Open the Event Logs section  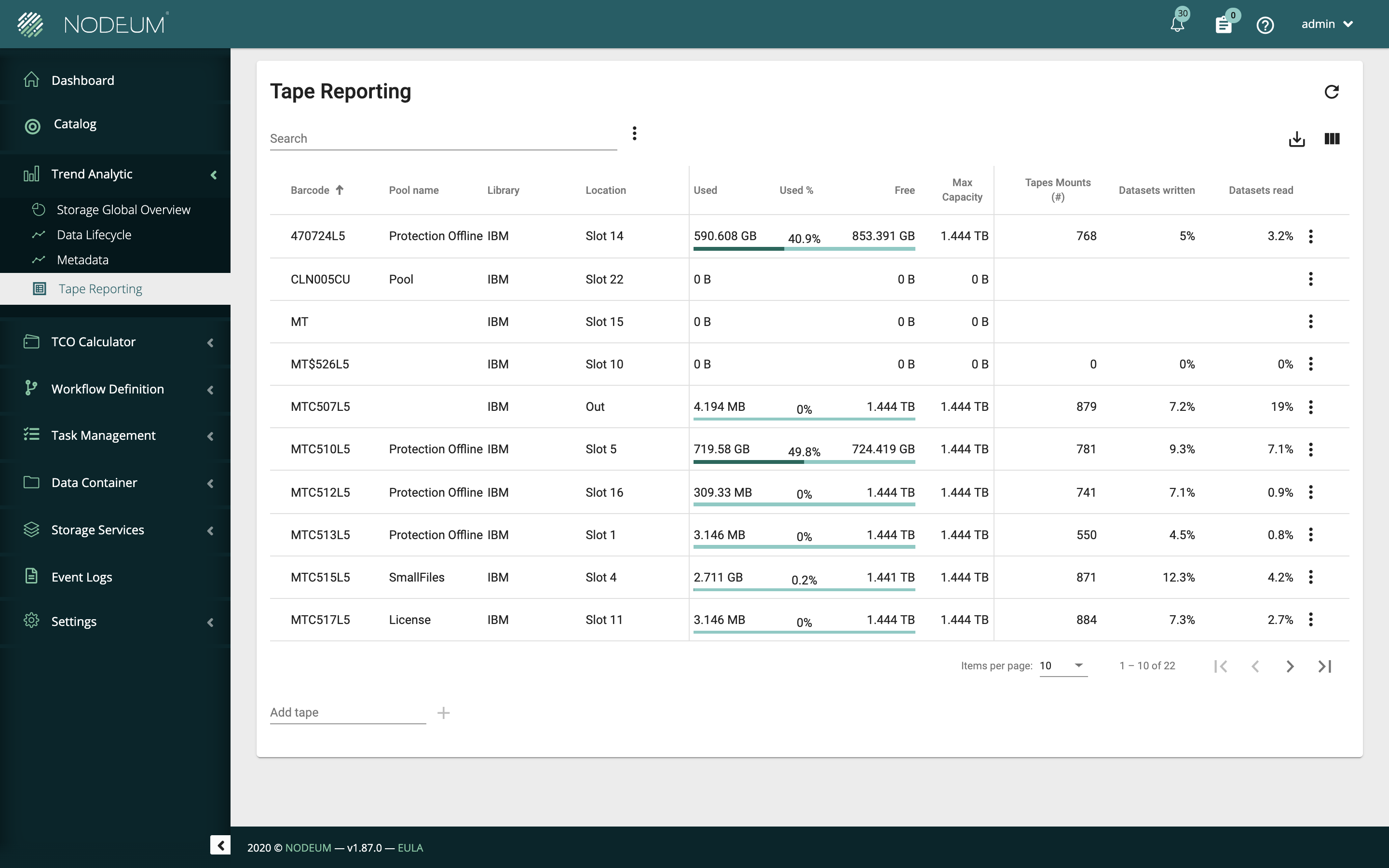(81, 576)
